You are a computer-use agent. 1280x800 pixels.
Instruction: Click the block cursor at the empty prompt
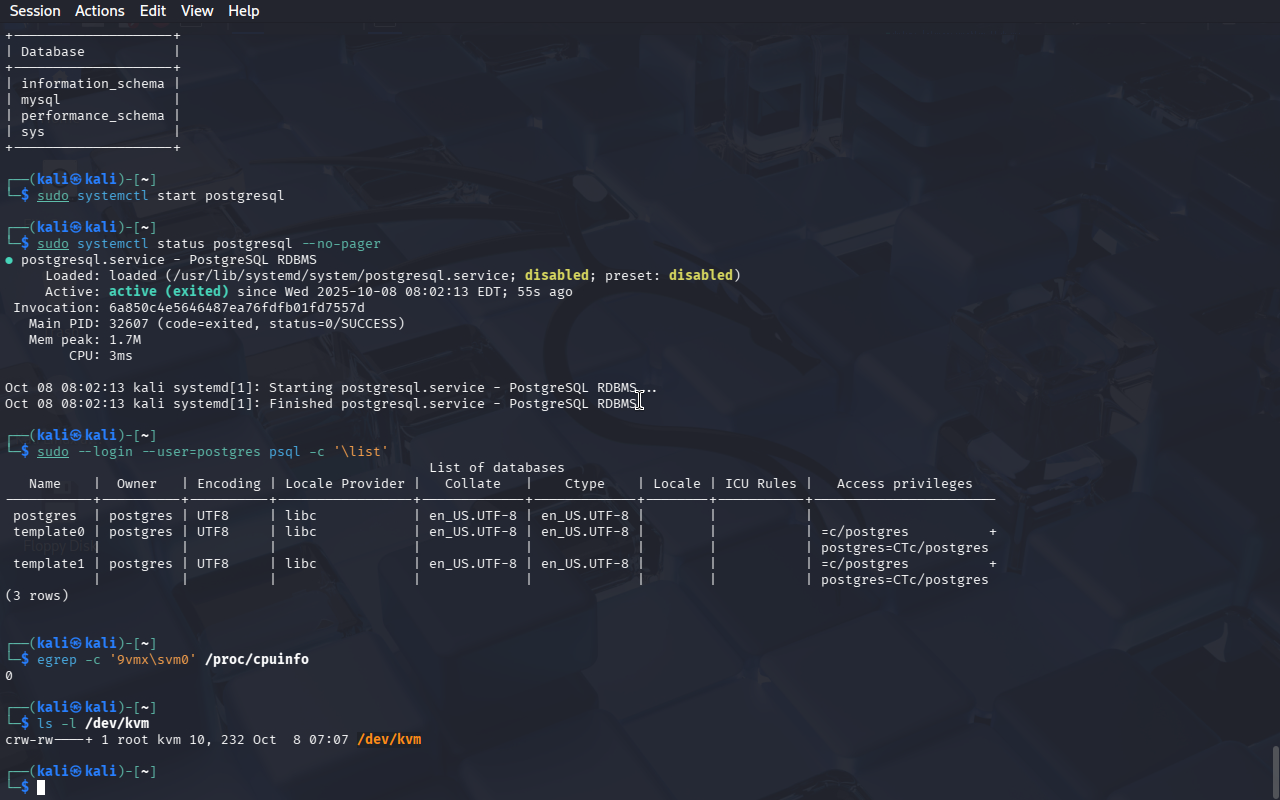click(x=41, y=788)
